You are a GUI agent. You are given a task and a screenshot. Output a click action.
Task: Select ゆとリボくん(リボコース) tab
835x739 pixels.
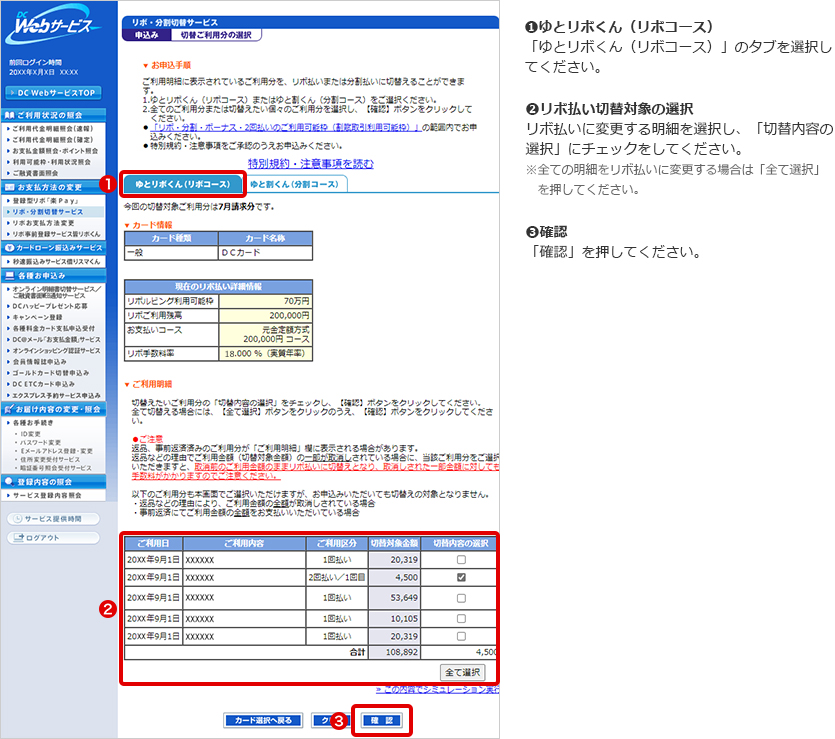pos(183,184)
